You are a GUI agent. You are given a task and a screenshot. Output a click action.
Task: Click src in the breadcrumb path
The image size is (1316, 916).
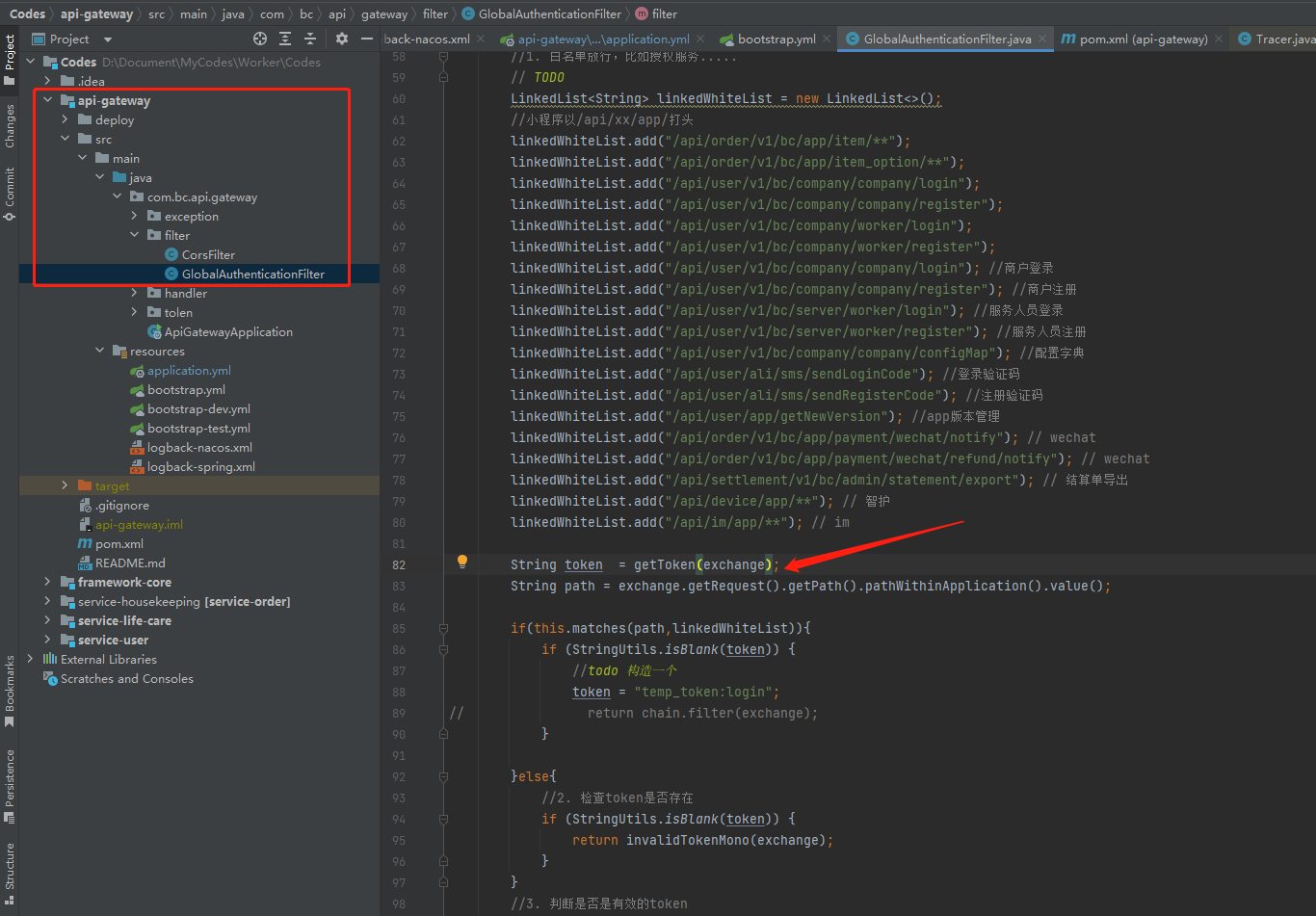(x=156, y=13)
